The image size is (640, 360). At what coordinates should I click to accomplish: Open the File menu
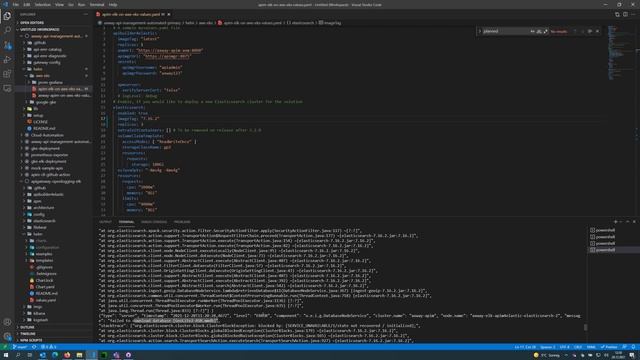(x=16, y=4)
